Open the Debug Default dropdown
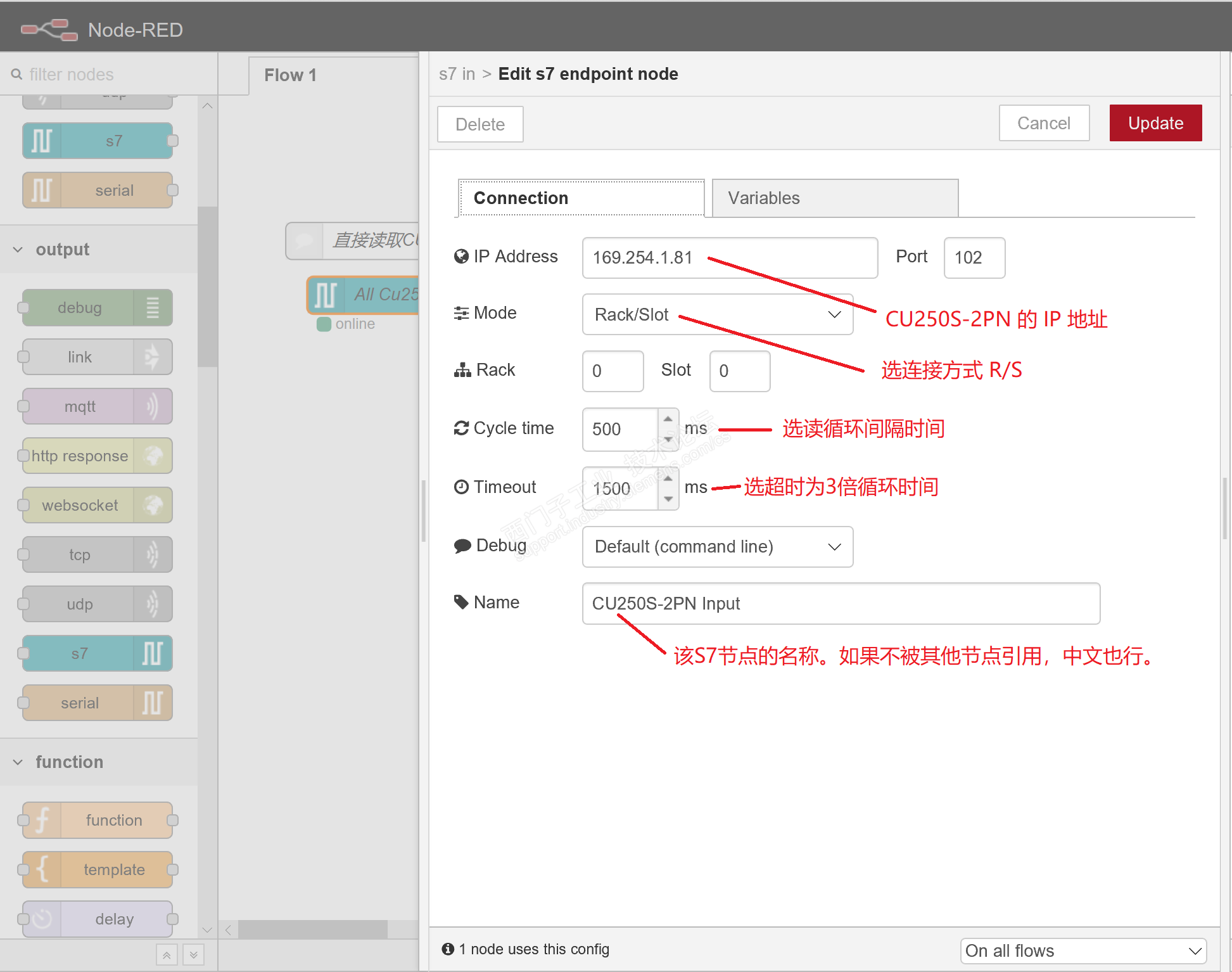Image resolution: width=1232 pixels, height=972 pixels. pyautogui.click(x=717, y=547)
